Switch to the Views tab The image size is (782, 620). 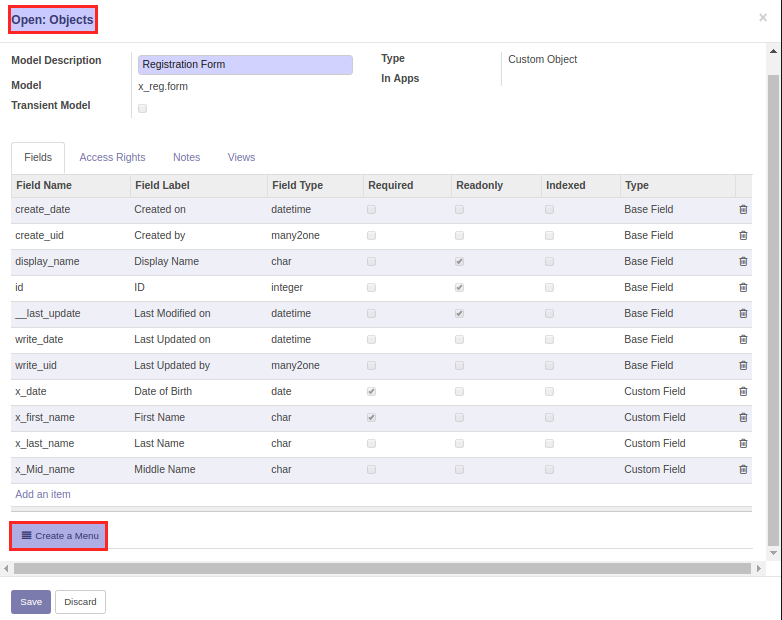[x=241, y=158]
